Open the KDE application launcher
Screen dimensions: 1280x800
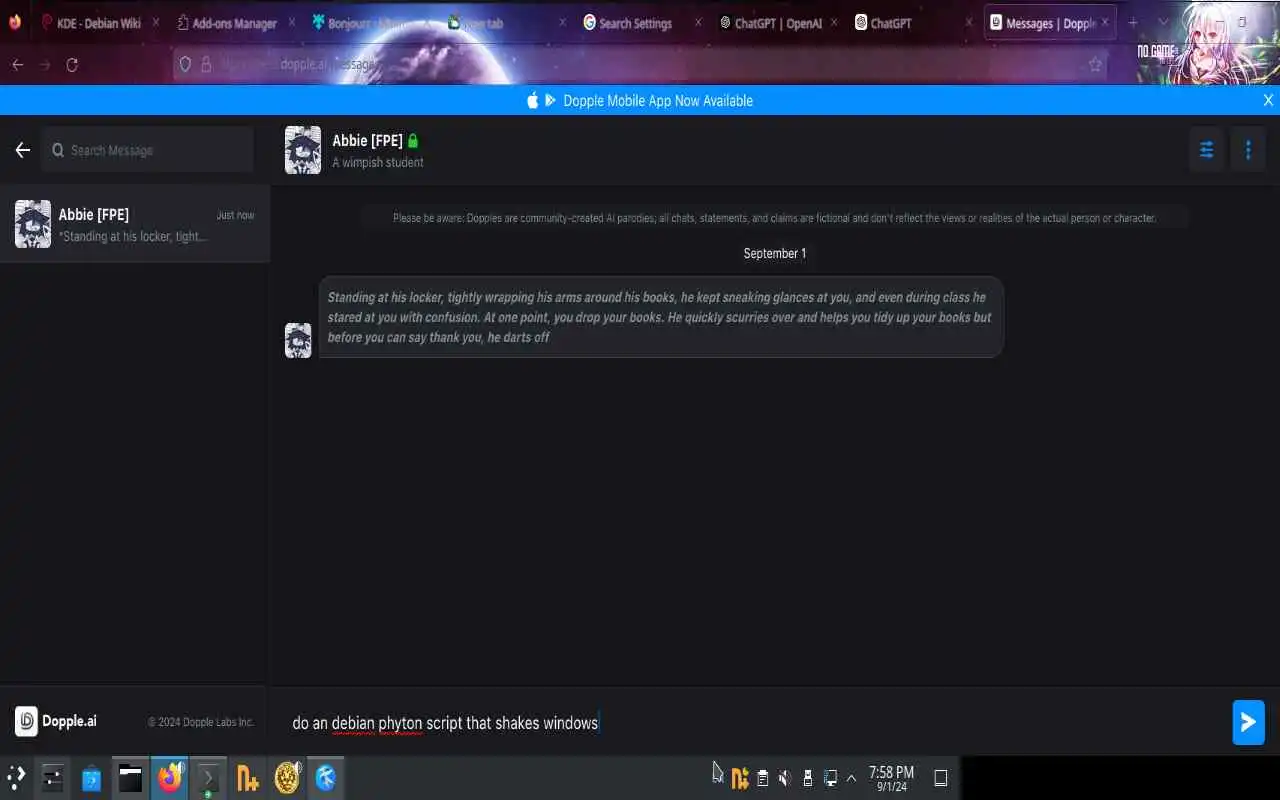[17, 777]
